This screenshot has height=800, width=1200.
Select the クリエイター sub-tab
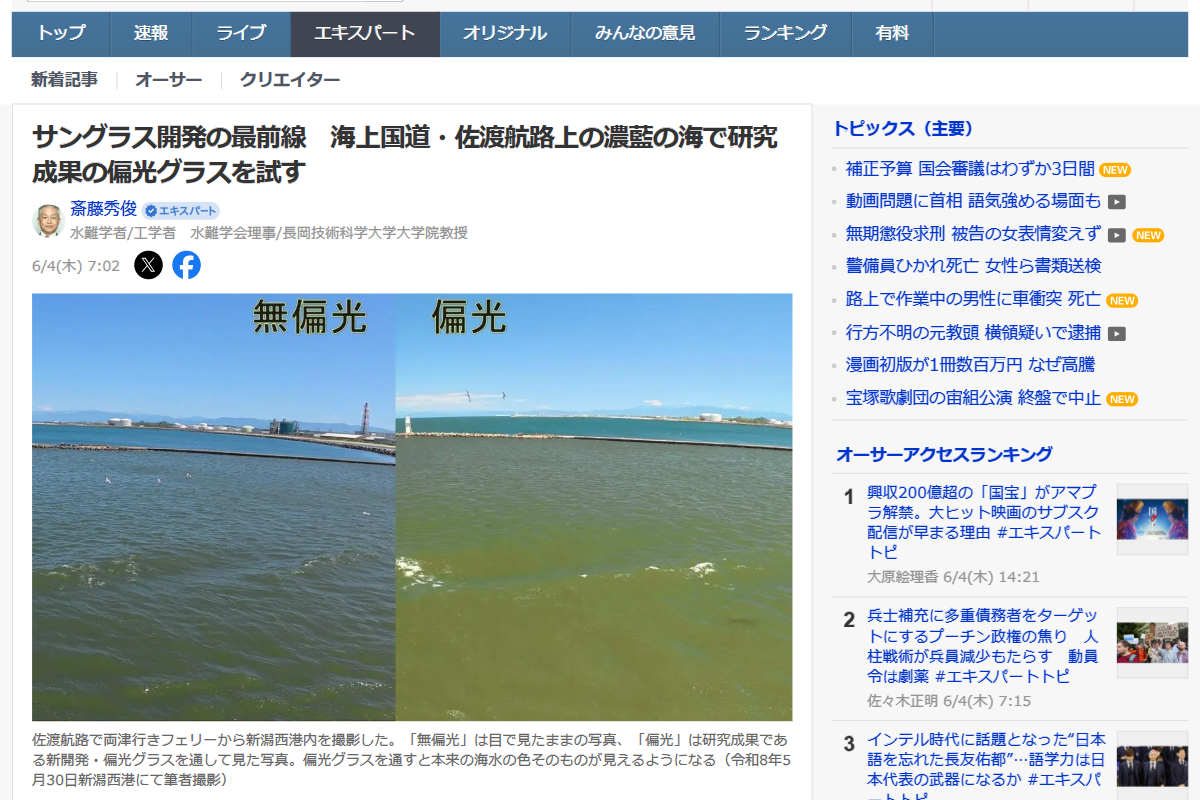click(290, 80)
